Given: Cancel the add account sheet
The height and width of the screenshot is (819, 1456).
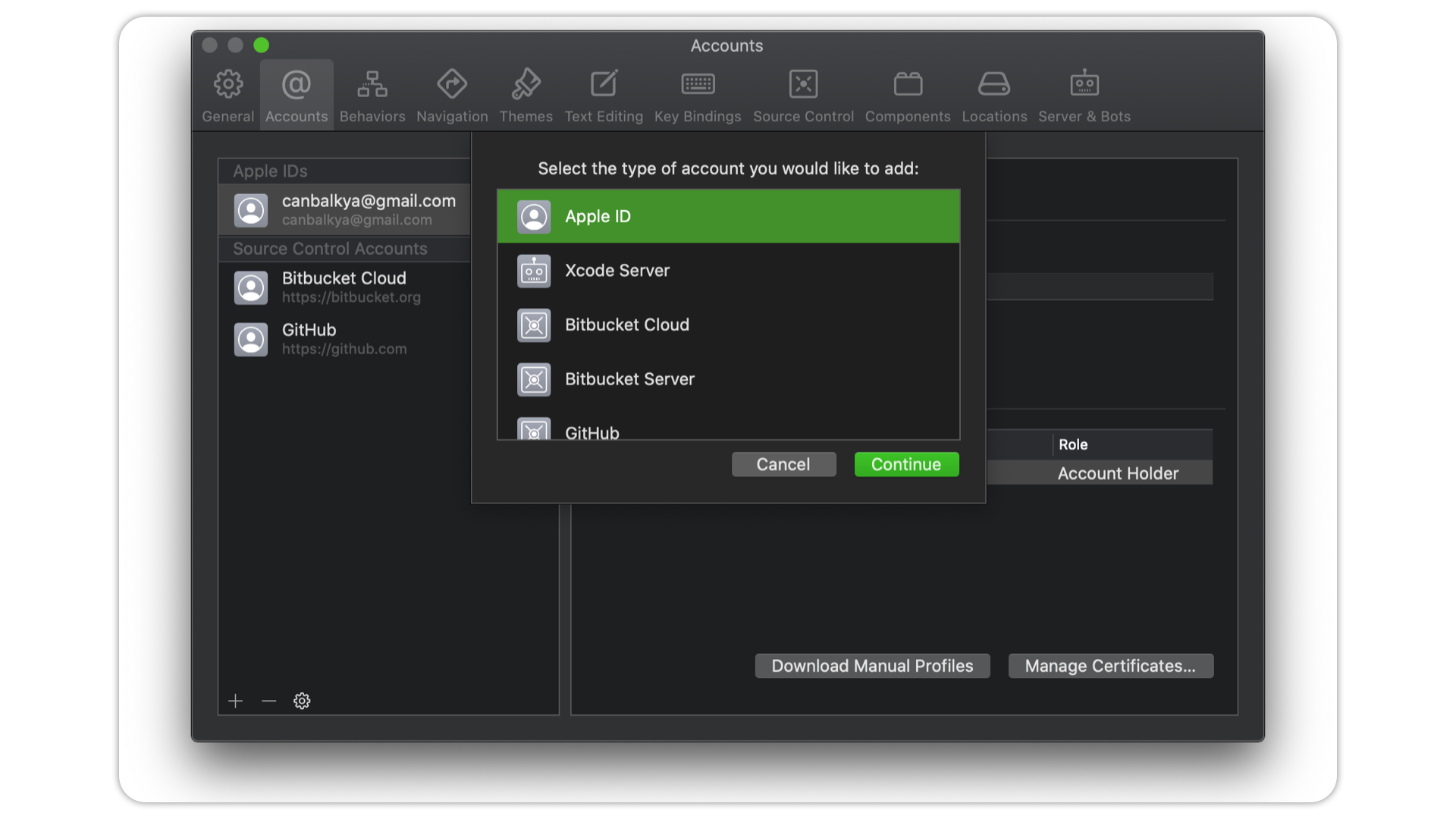Looking at the screenshot, I should tap(783, 464).
